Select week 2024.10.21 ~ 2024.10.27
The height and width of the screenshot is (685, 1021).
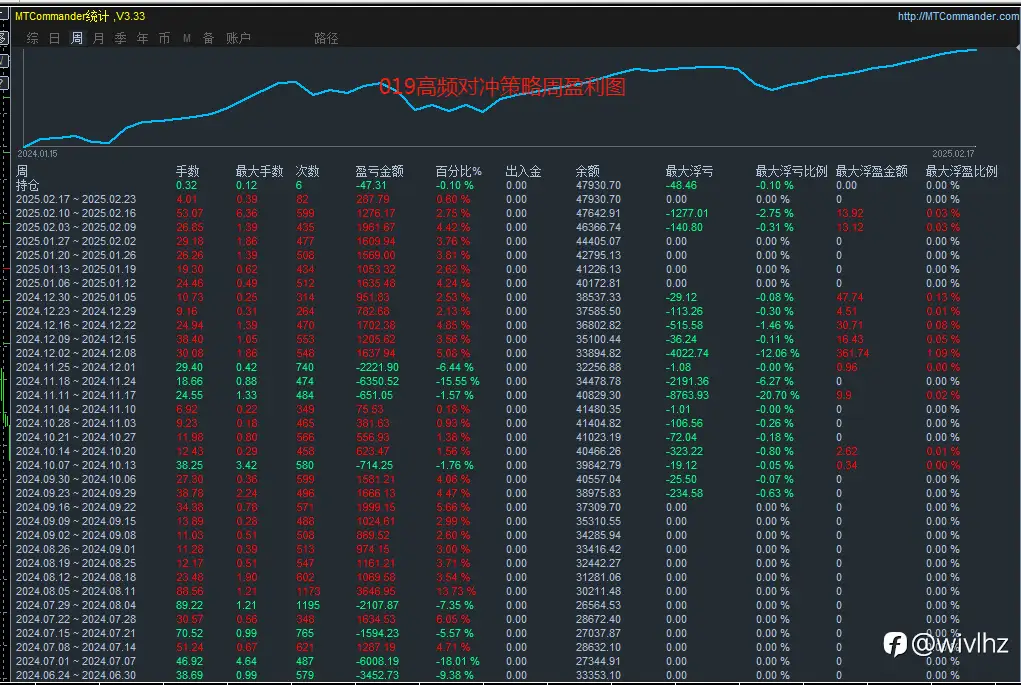[76, 438]
